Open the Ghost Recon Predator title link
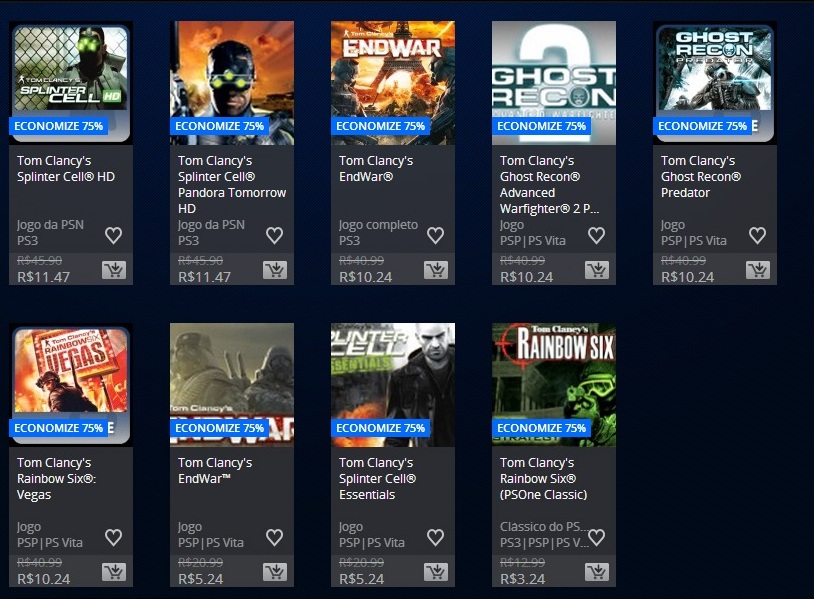The width and height of the screenshot is (814, 599). pos(701,176)
